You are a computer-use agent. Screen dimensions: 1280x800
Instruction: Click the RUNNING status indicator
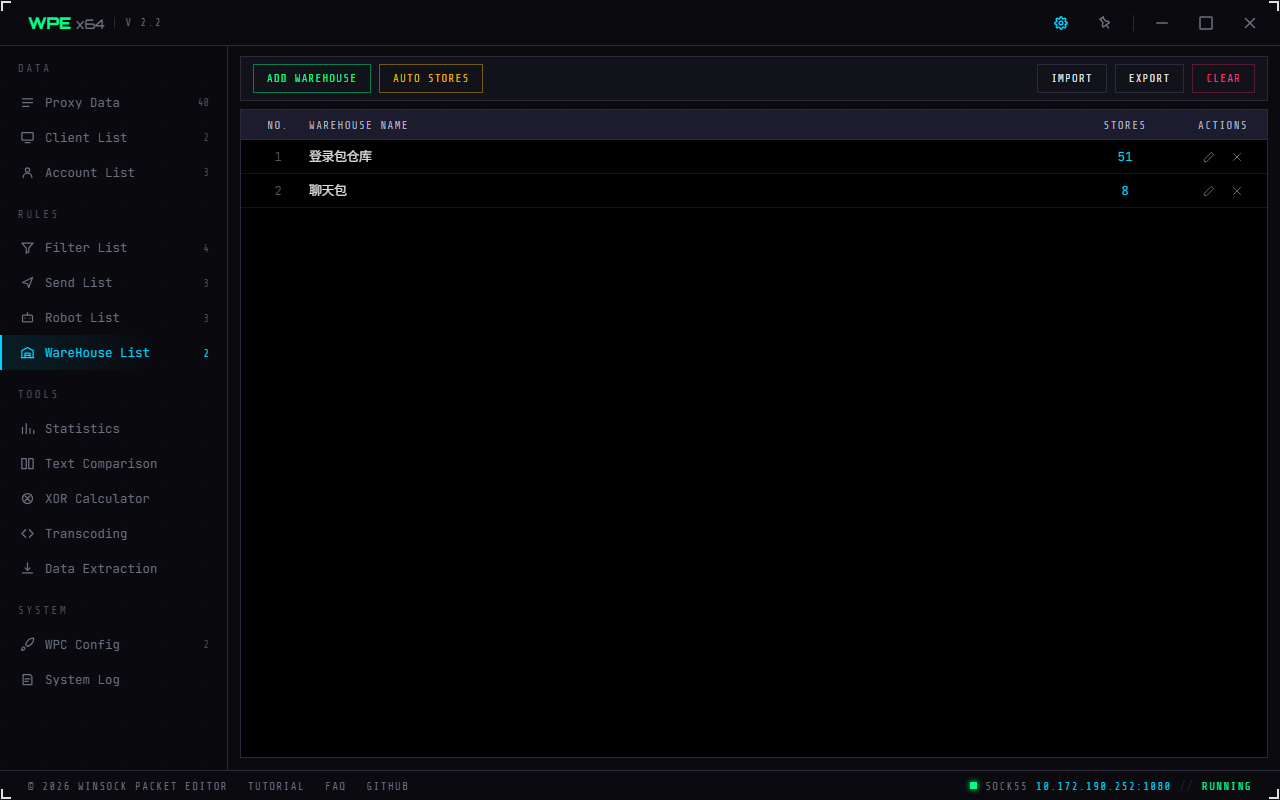tap(1226, 787)
